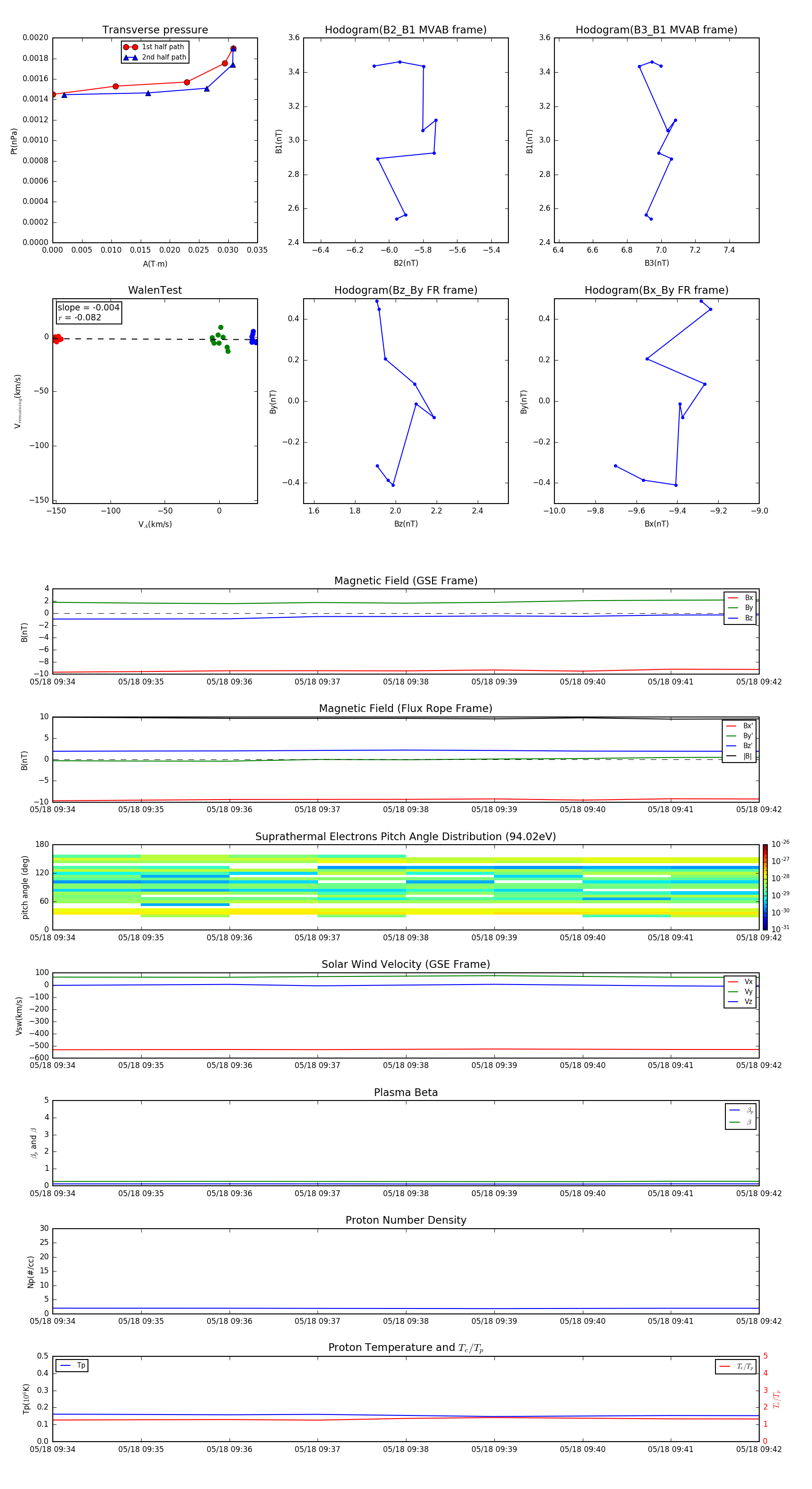Click the 10^-31 colorbar tick label
This screenshot has width=812, height=1489.
pos(780,929)
